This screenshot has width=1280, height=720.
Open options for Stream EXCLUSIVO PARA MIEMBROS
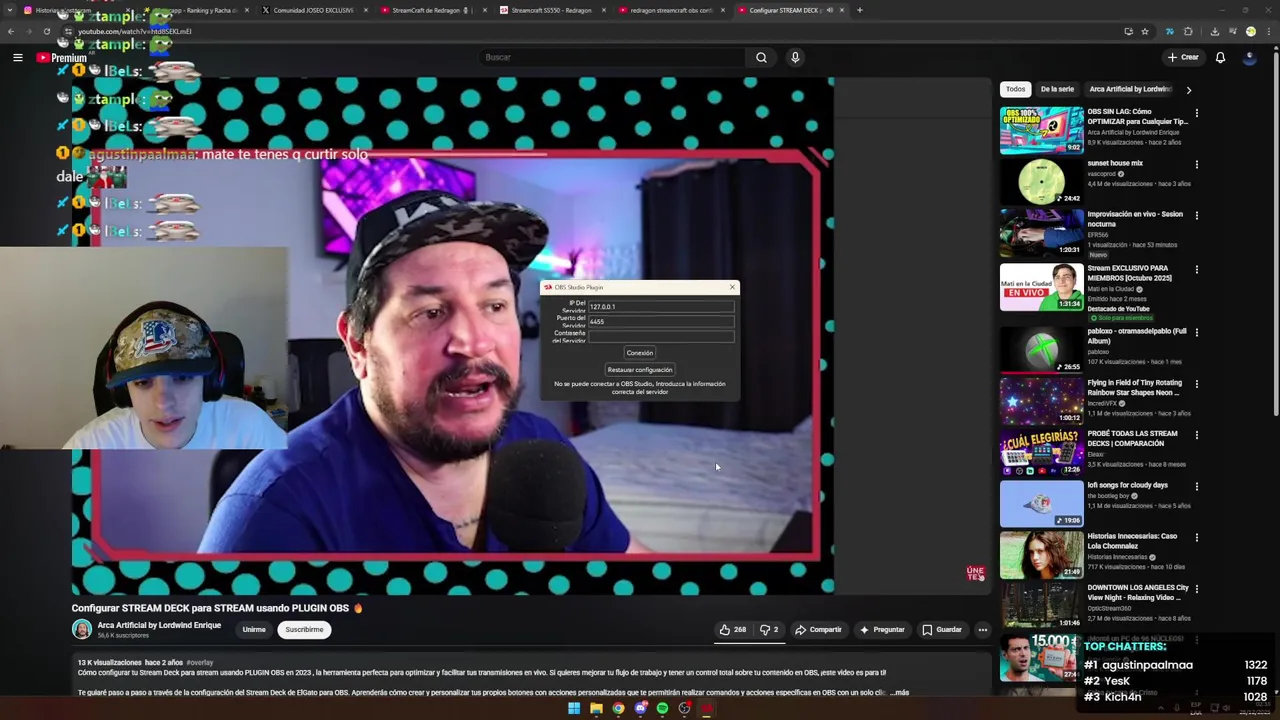(1196, 270)
